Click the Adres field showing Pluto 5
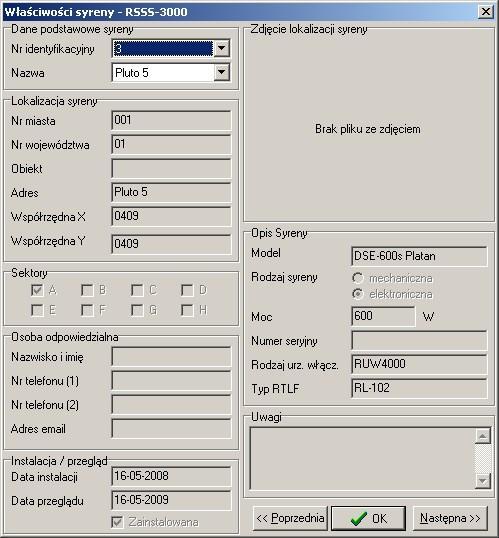 point(171,192)
